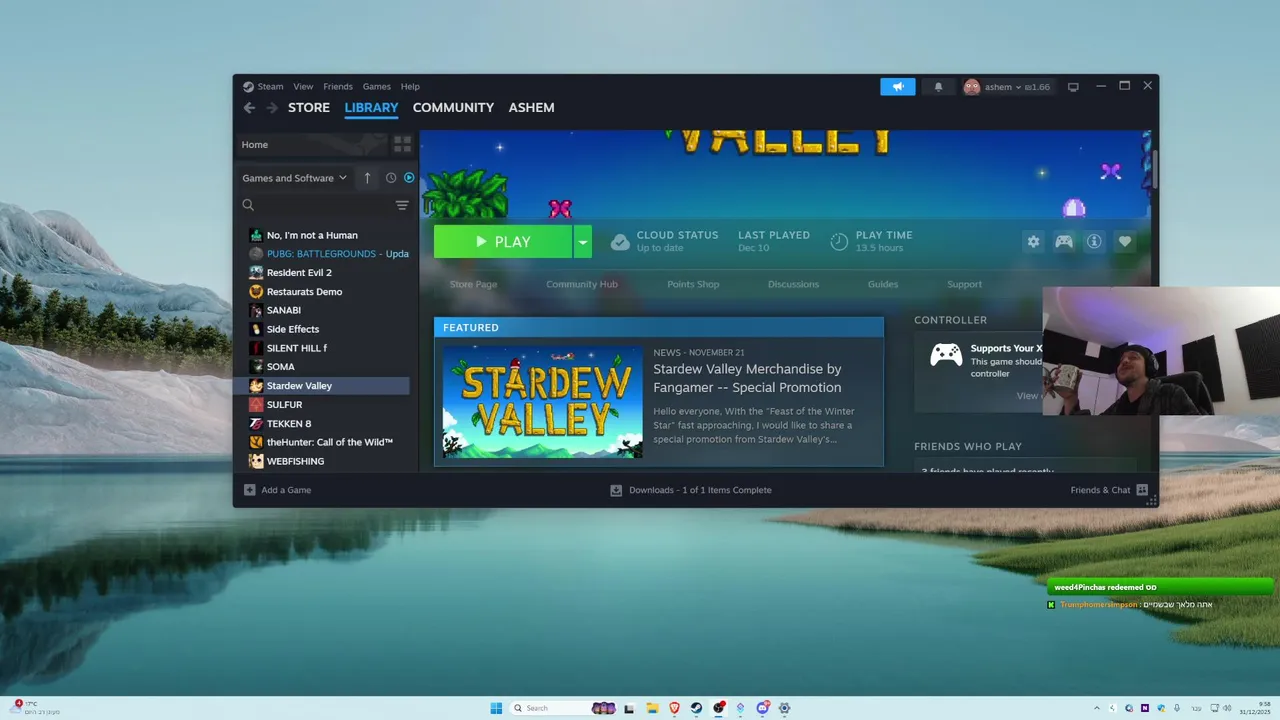Open the Guides link
The width and height of the screenshot is (1280, 720).
pos(883,284)
